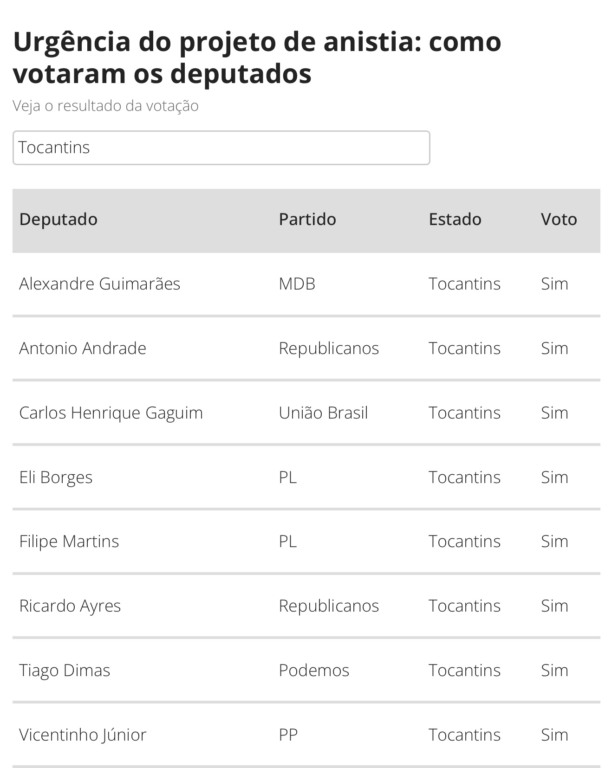Click the 'Veja o resultado da votação' subtitle
Screen dimensions: 612x768
coord(106,106)
